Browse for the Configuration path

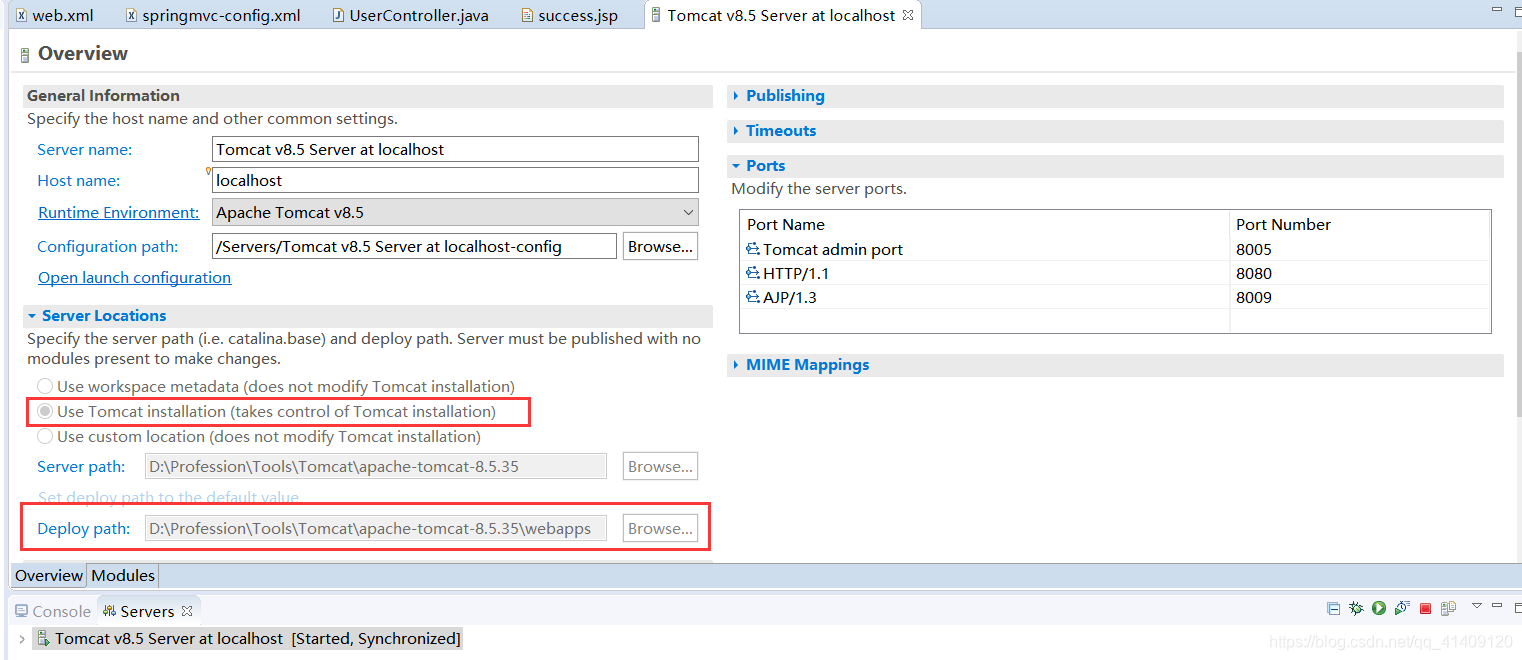[660, 245]
